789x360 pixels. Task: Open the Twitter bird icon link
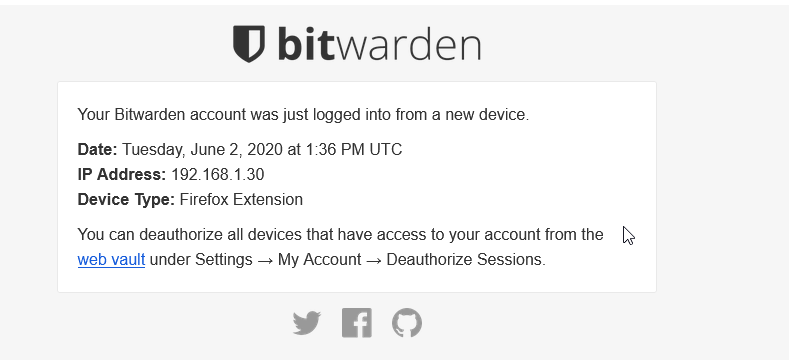pyautogui.click(x=306, y=323)
